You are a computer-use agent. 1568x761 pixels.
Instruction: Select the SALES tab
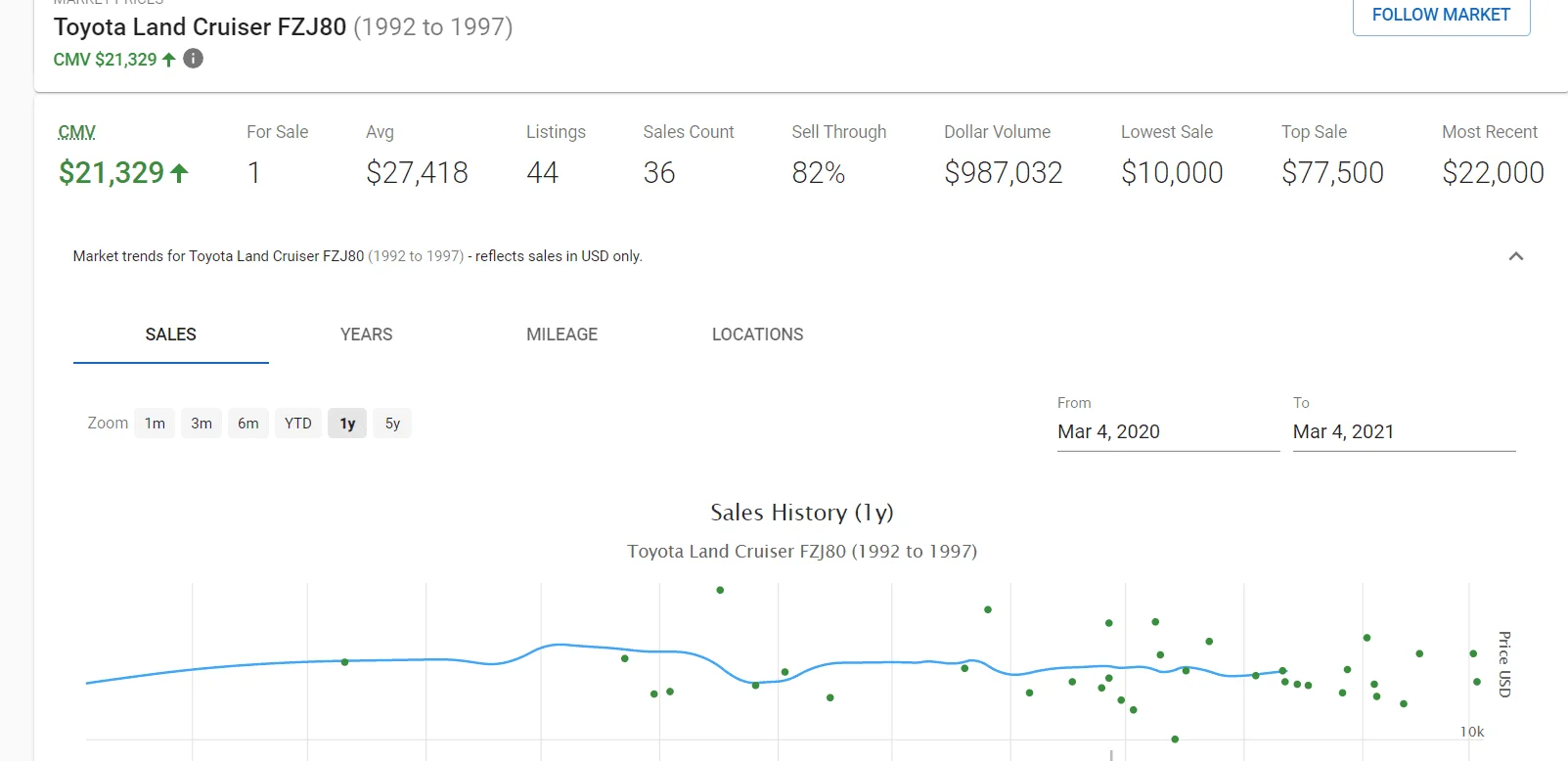tap(170, 335)
